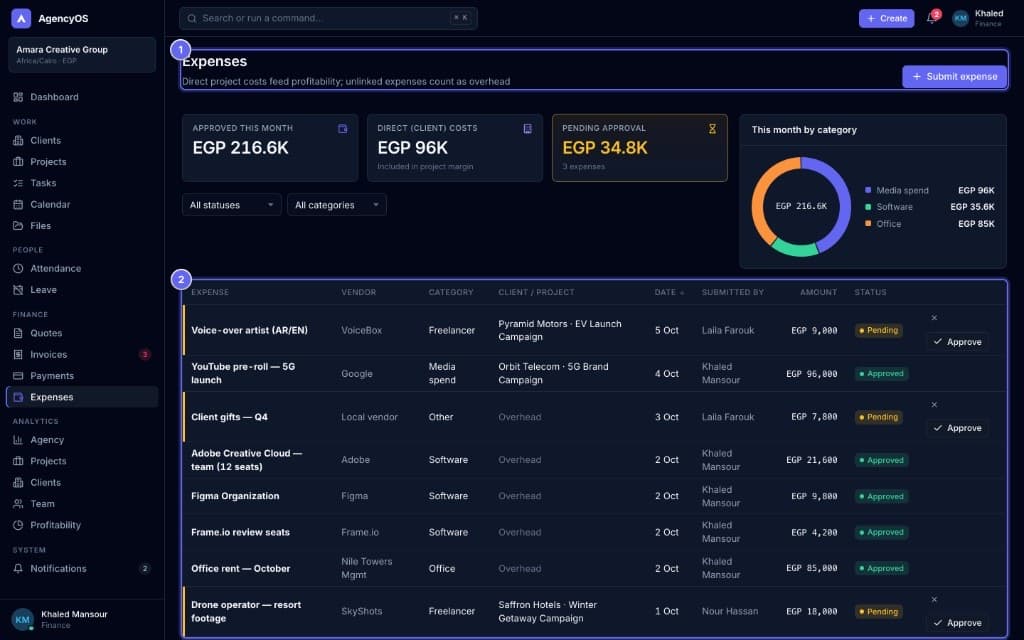Go to Clients under Work

[x=82, y=140]
